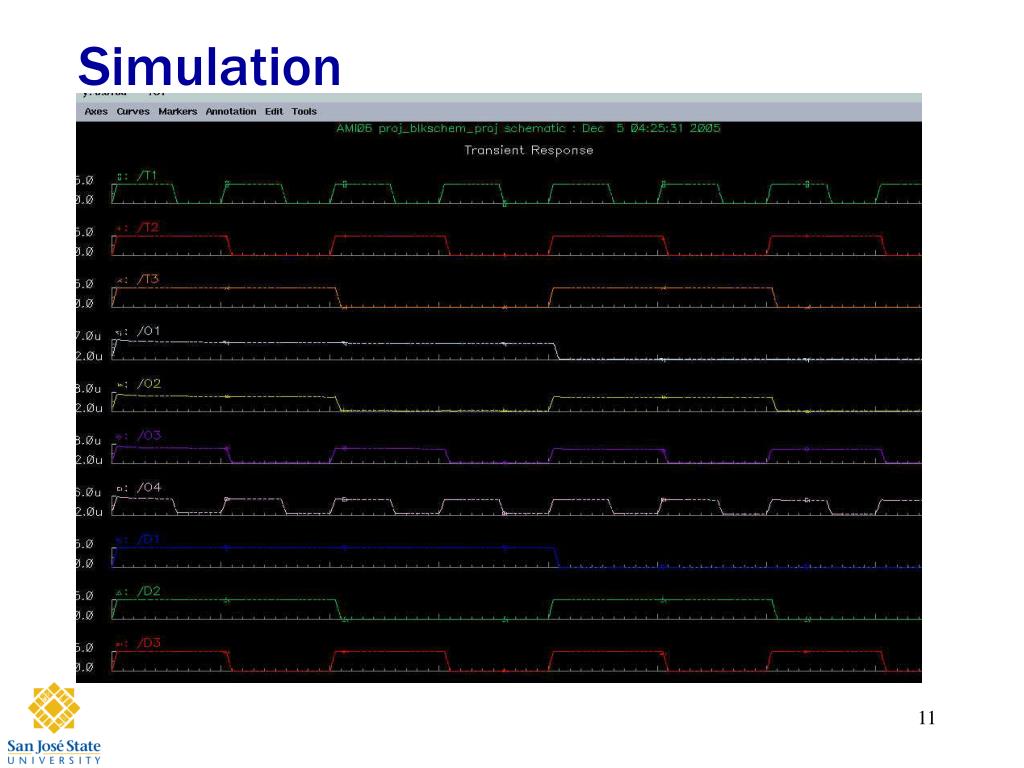Open the Axes menu
Viewport: 1024px width, 768px height.
click(95, 112)
